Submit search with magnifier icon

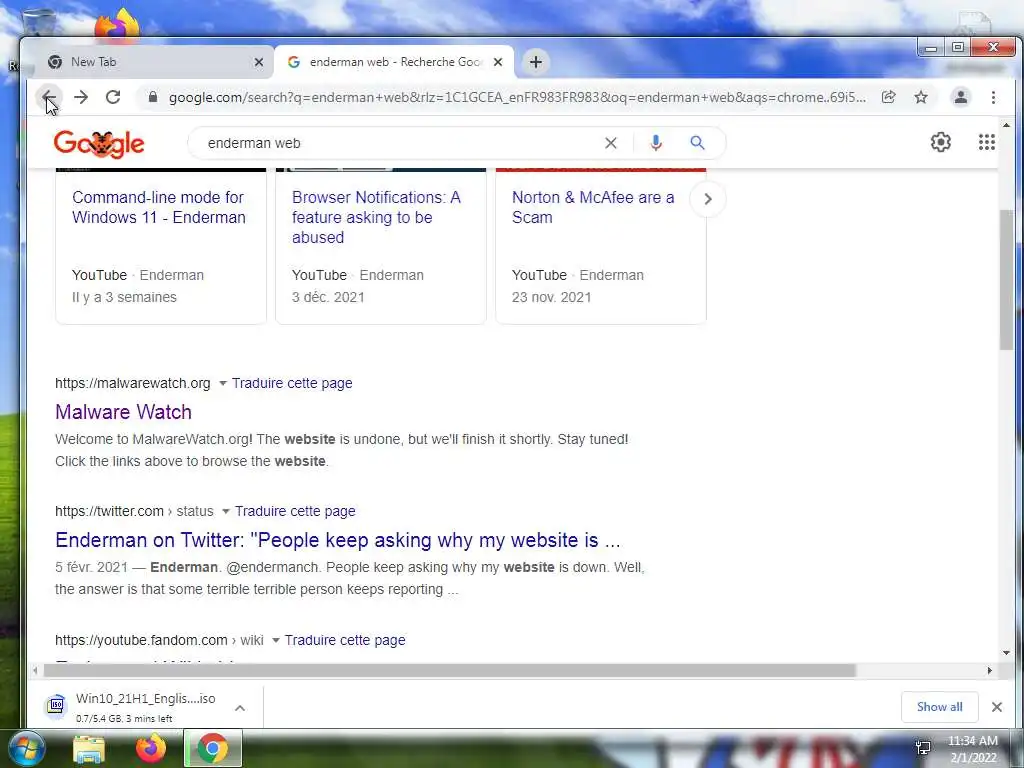click(697, 143)
